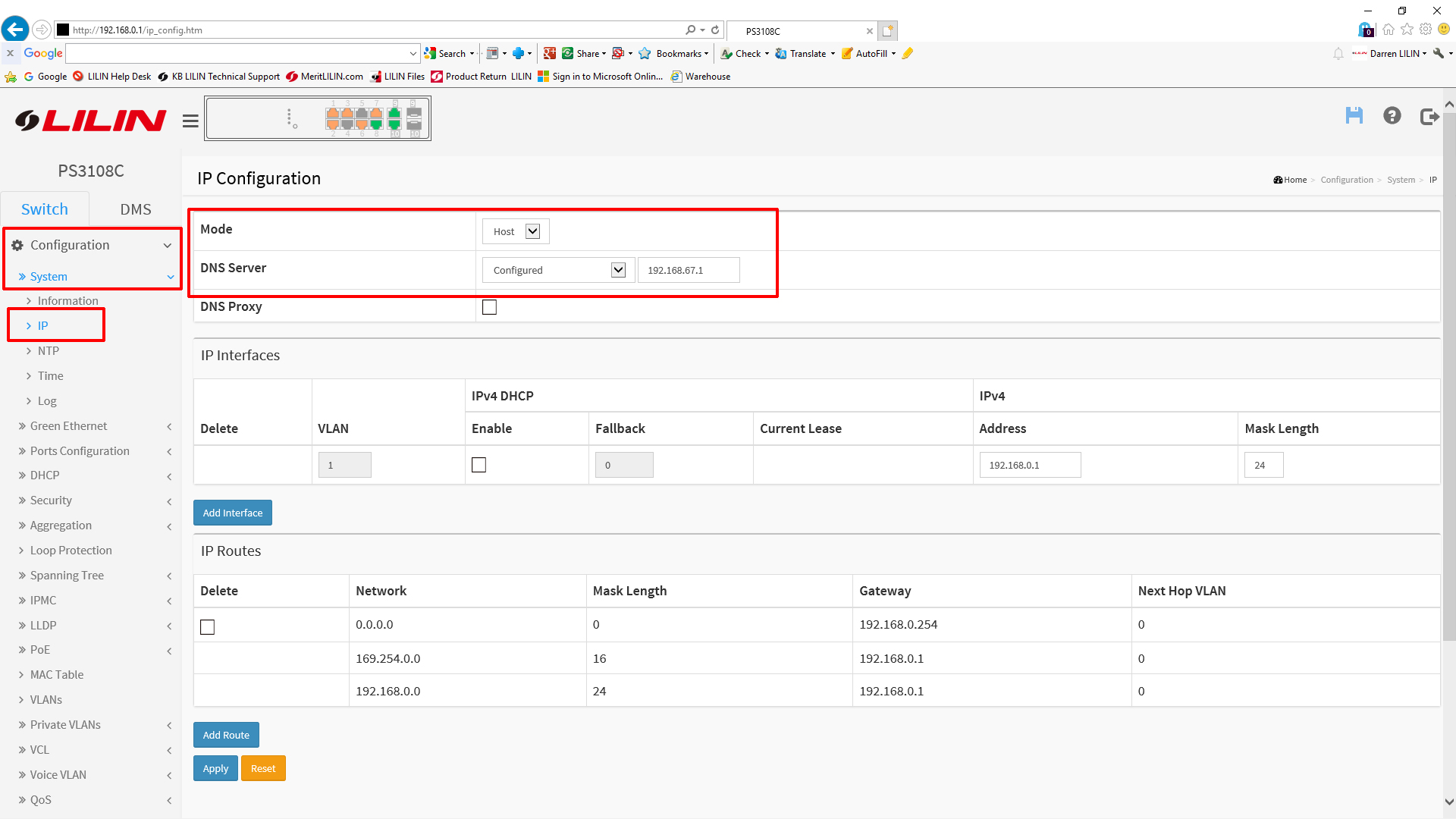Click the Apply button
This screenshot has width=1456, height=819.
tap(215, 768)
